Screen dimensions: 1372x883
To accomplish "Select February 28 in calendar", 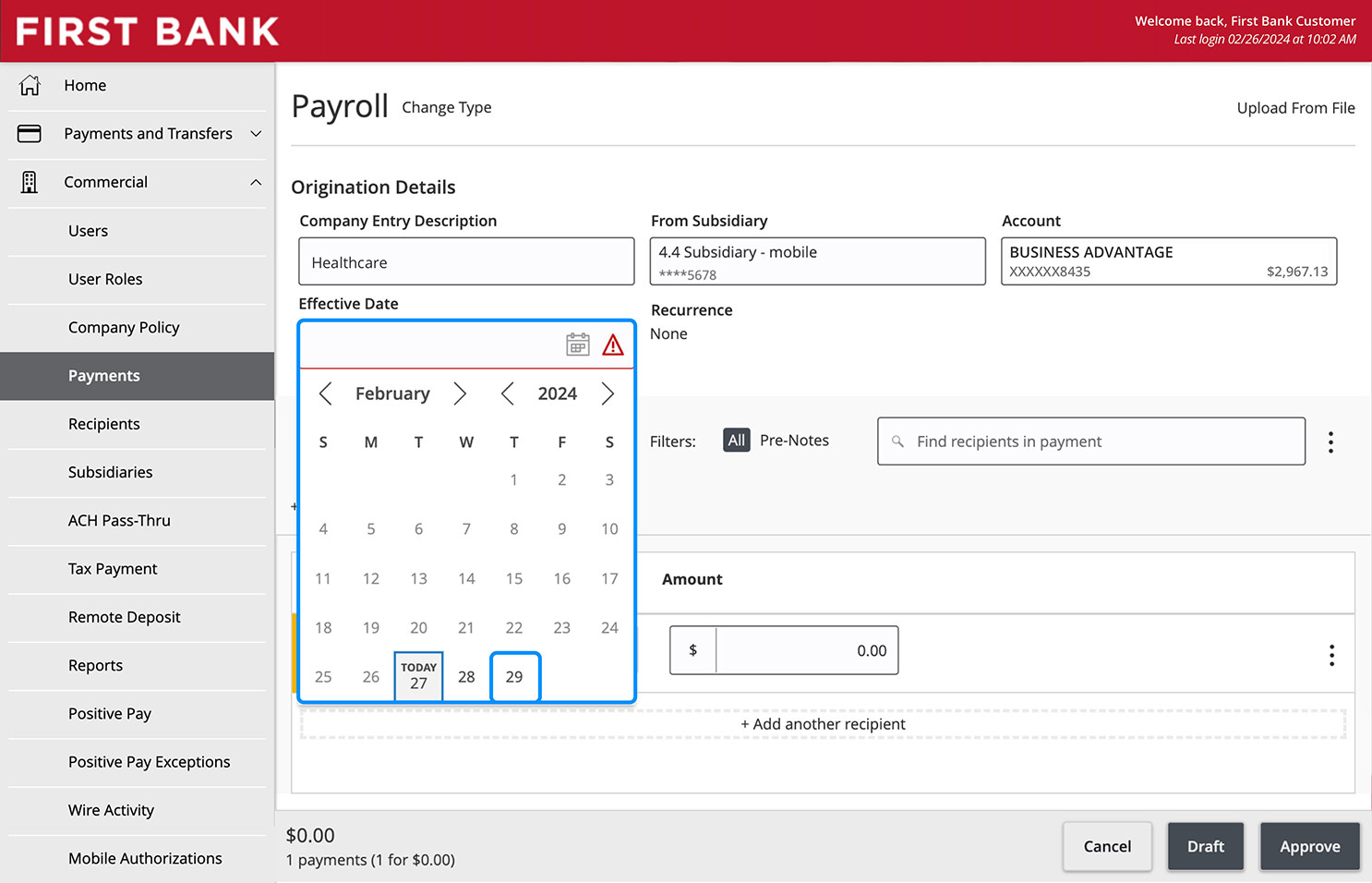I will pos(466,676).
